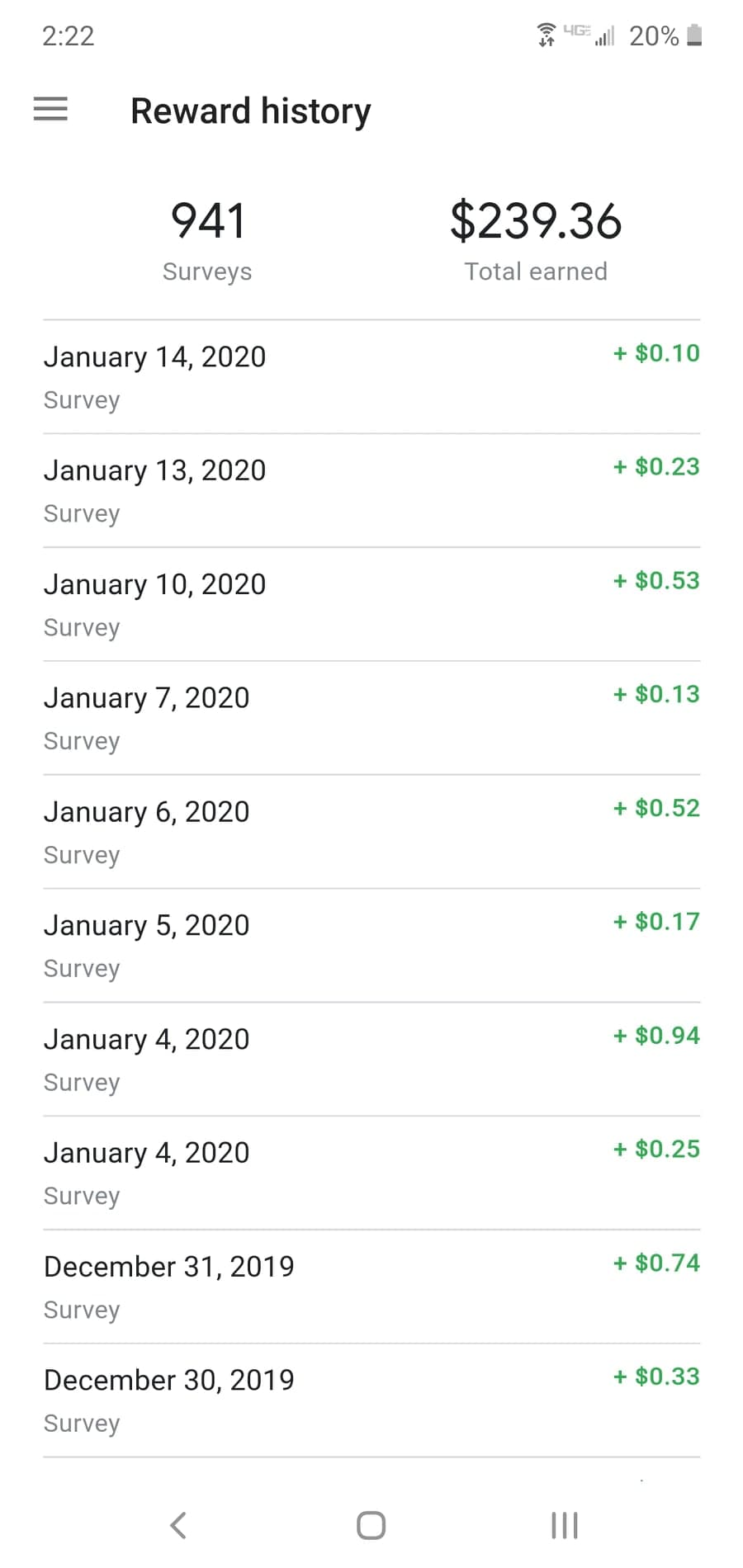The height and width of the screenshot is (1568, 743).
Task: Tap the $239.36 total earned amount
Action: pos(536,222)
